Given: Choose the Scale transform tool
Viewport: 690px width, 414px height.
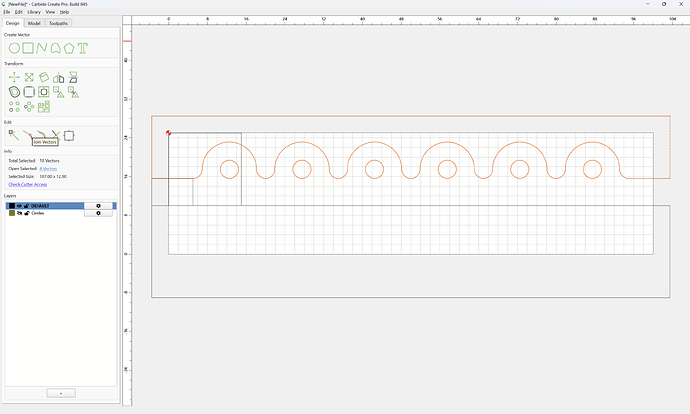Looking at the screenshot, I should pyautogui.click(x=29, y=77).
